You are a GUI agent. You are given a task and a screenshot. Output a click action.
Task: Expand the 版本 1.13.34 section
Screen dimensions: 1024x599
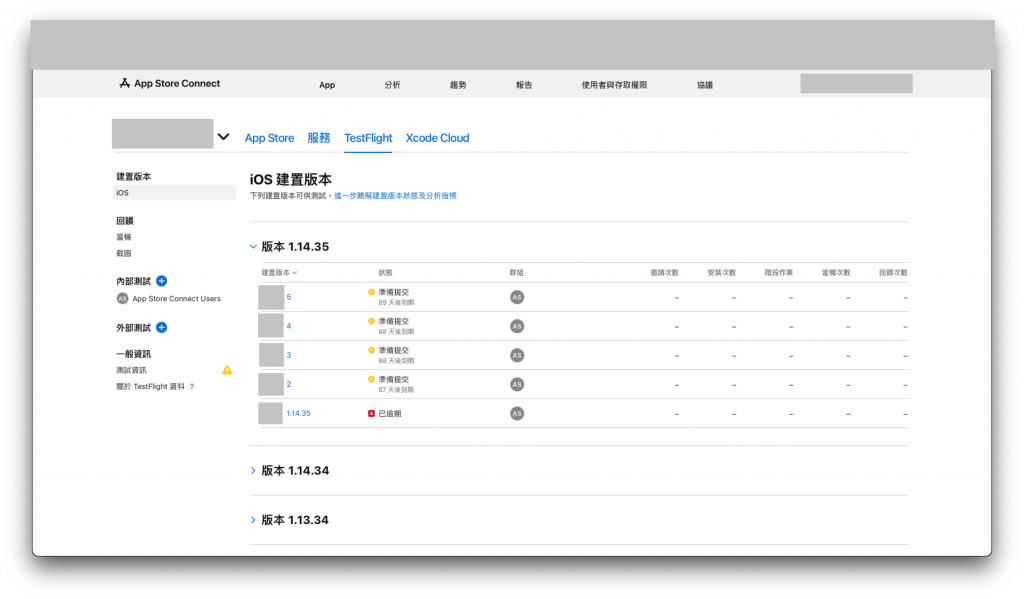click(253, 520)
